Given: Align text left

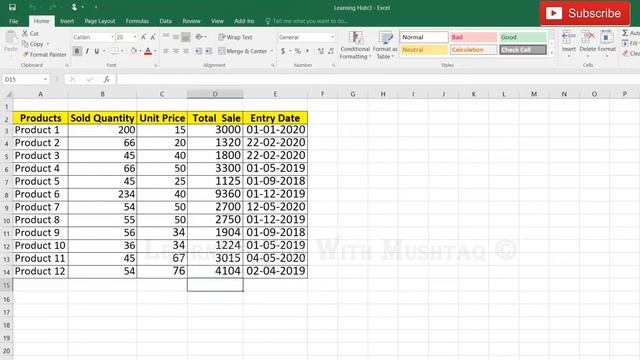Looking at the screenshot, I should (x=166, y=51).
